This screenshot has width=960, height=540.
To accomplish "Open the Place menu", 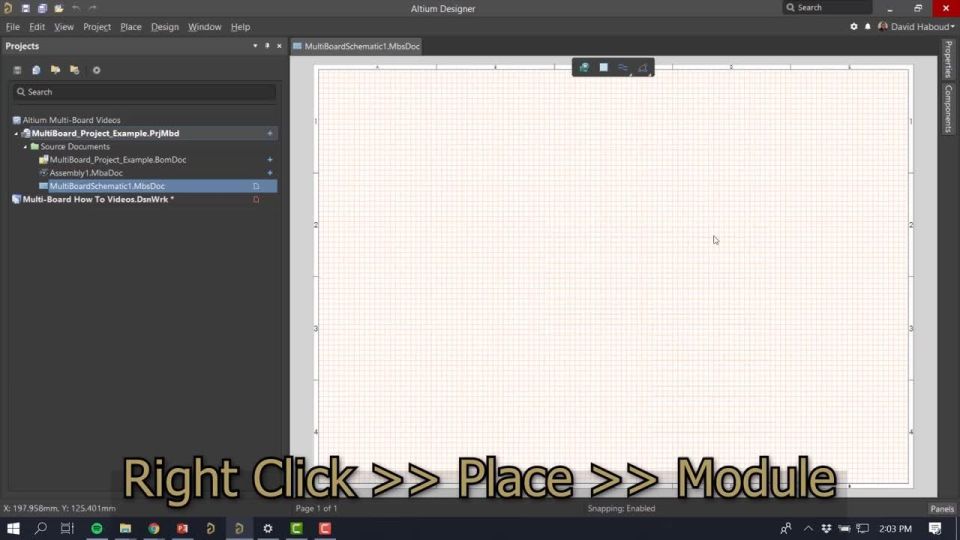I will [x=130, y=27].
